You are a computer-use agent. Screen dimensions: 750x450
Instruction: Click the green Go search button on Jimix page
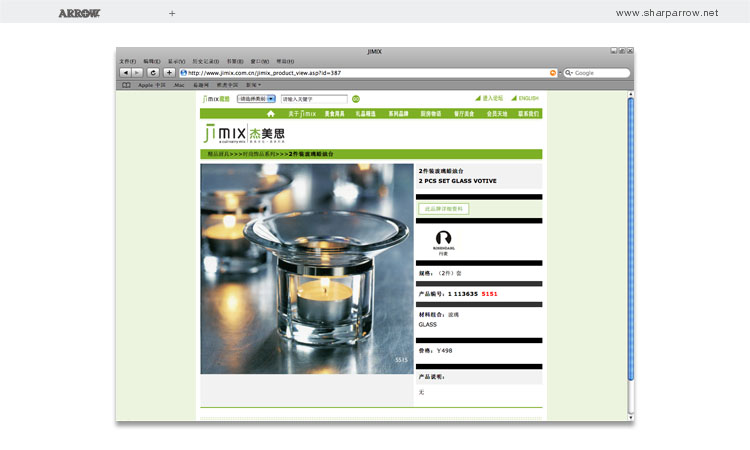click(x=356, y=99)
